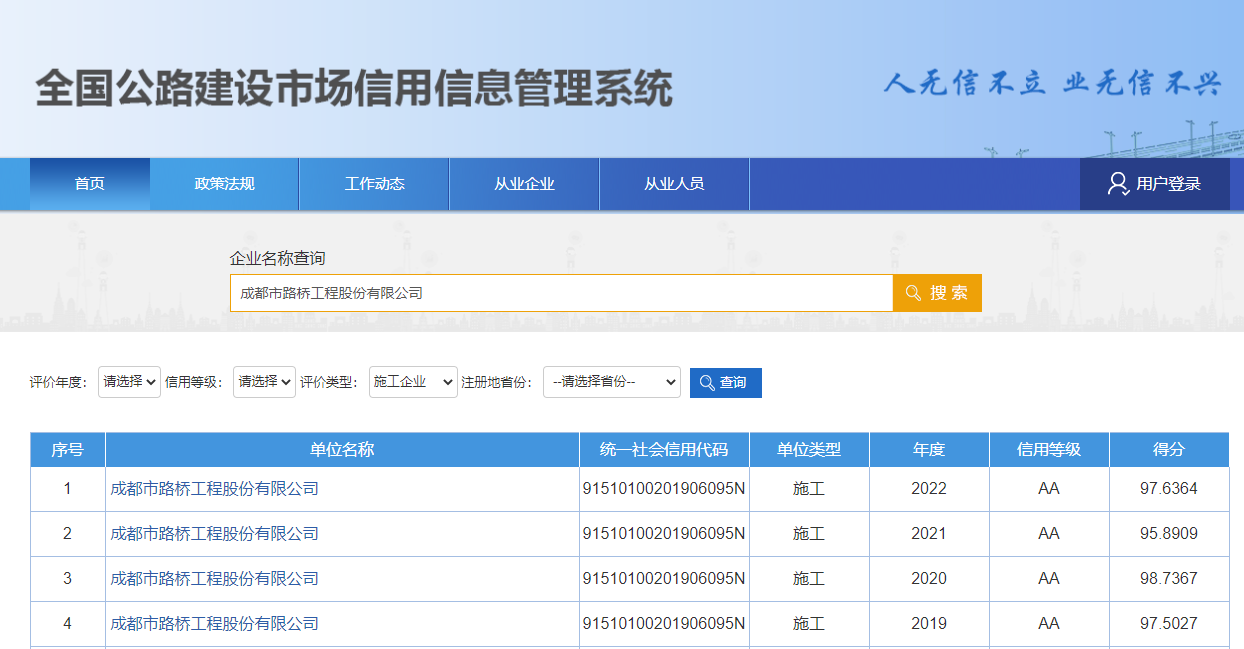The image size is (1244, 649).
Task: Click the 单位名称 column header
Action: pos(342,449)
